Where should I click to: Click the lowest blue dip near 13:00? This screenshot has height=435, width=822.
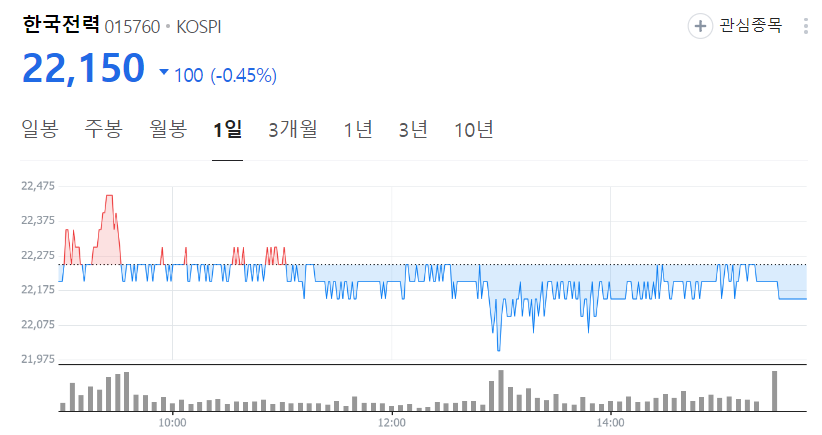point(498,350)
